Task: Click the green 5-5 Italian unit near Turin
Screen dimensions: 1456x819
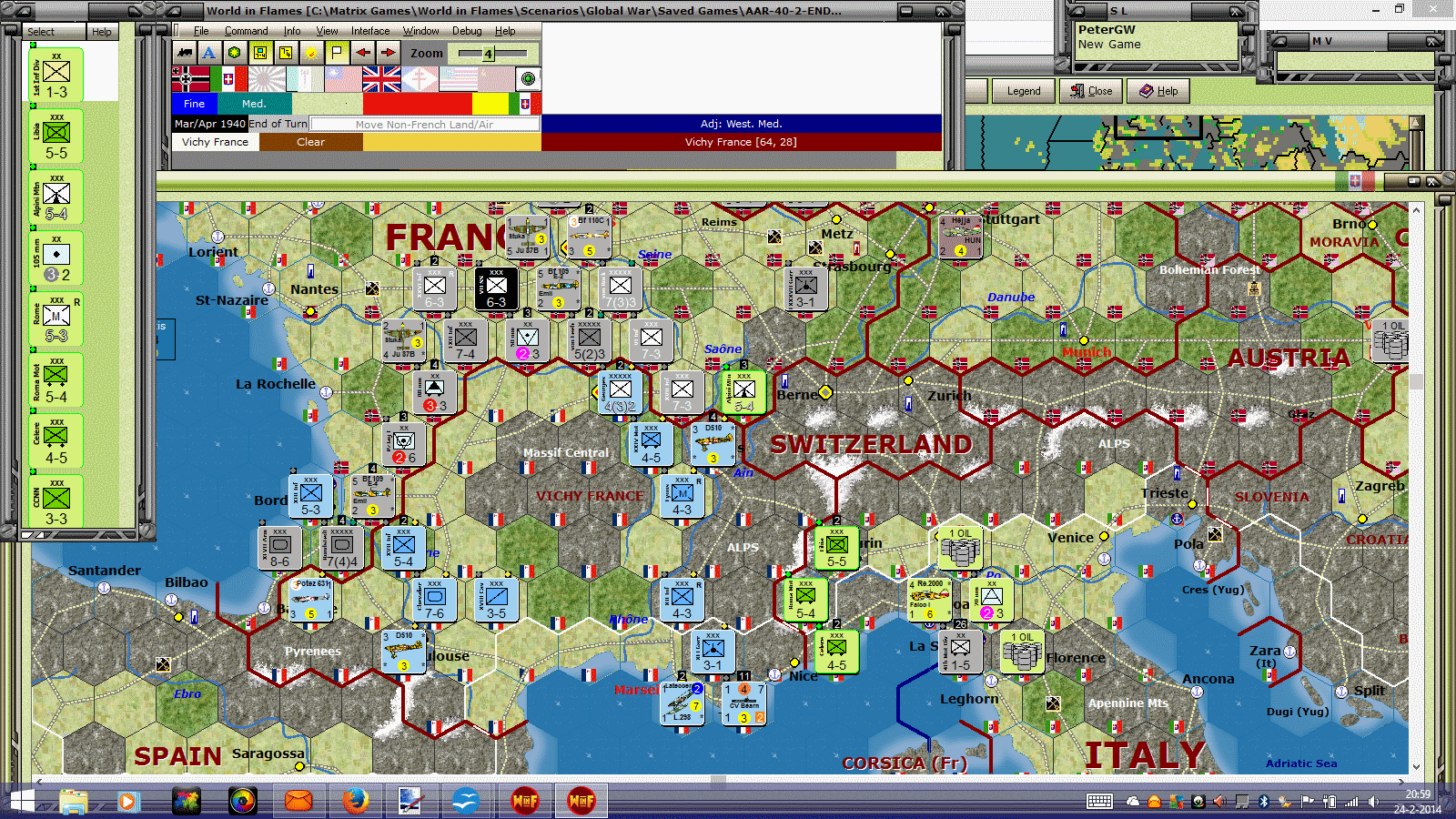Action: tap(836, 548)
